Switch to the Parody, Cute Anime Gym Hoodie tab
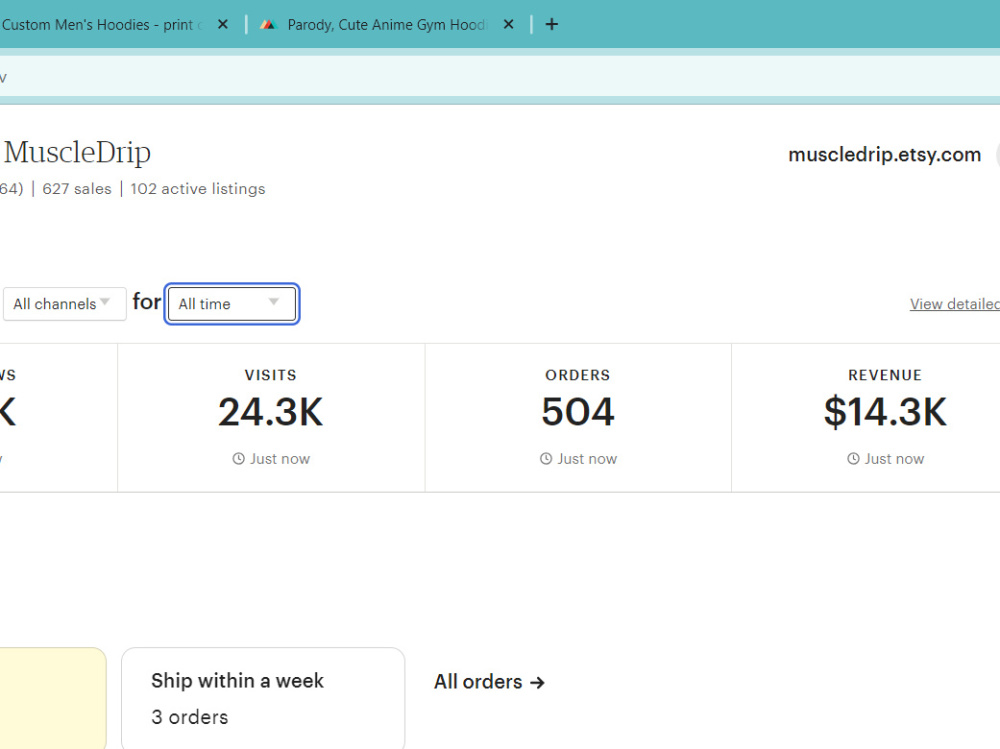 pyautogui.click(x=387, y=24)
